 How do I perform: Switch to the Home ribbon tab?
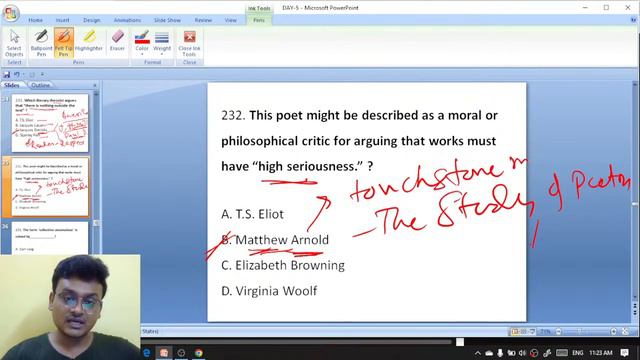pos(36,20)
